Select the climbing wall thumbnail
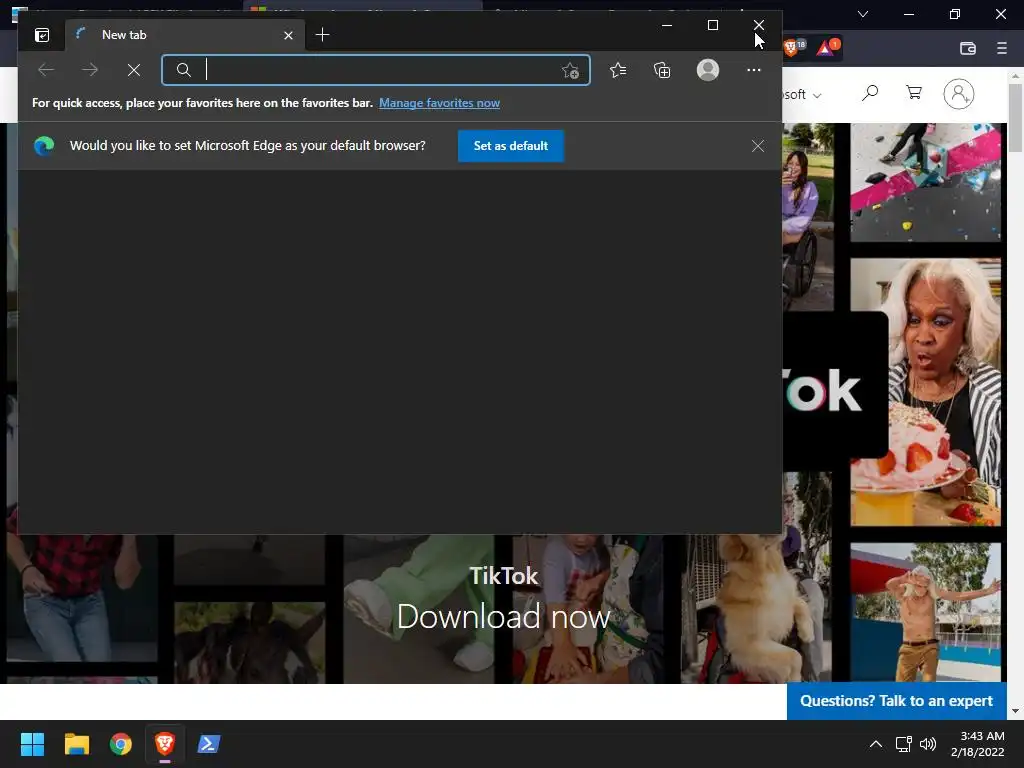Screen dimensions: 1024x768 925,183
